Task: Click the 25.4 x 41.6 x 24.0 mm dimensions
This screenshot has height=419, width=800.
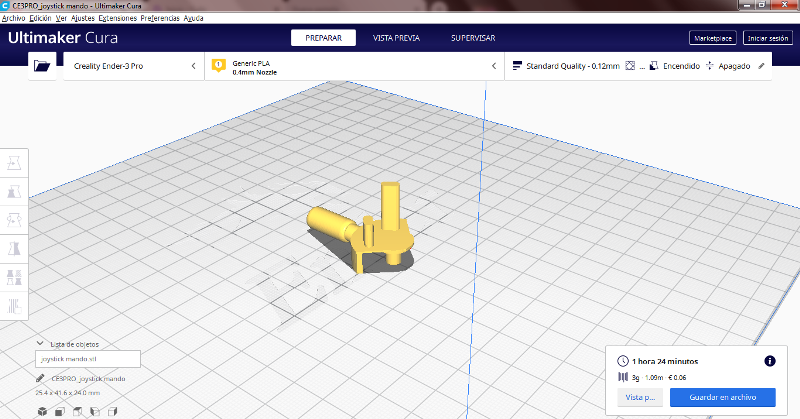Action: (68, 393)
